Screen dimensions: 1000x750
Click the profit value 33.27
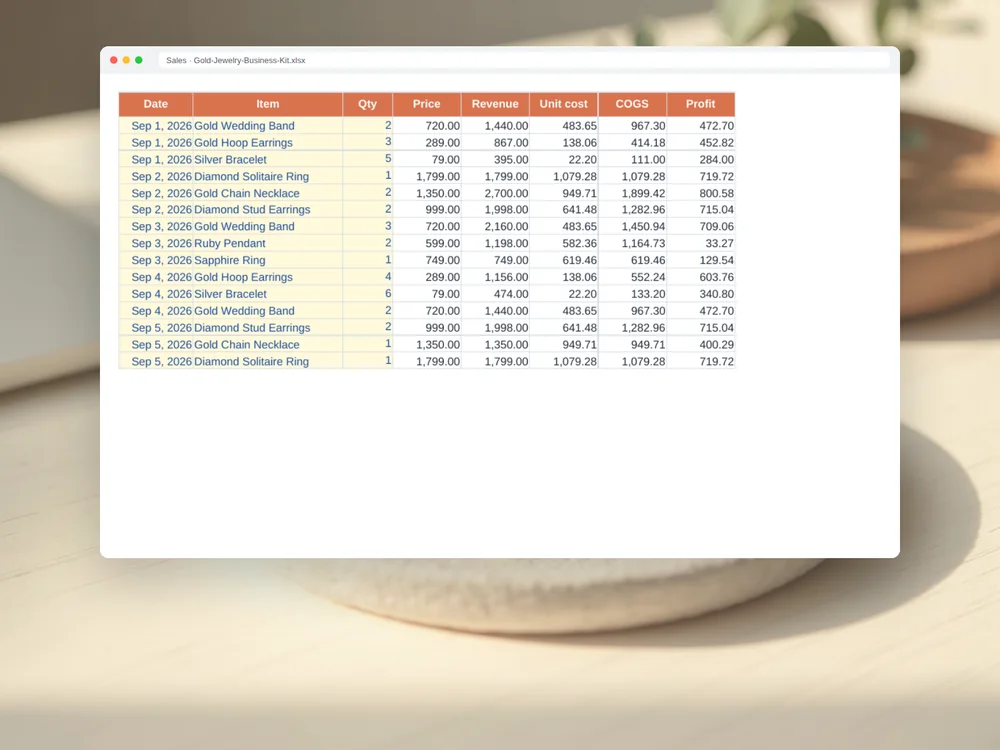719,243
